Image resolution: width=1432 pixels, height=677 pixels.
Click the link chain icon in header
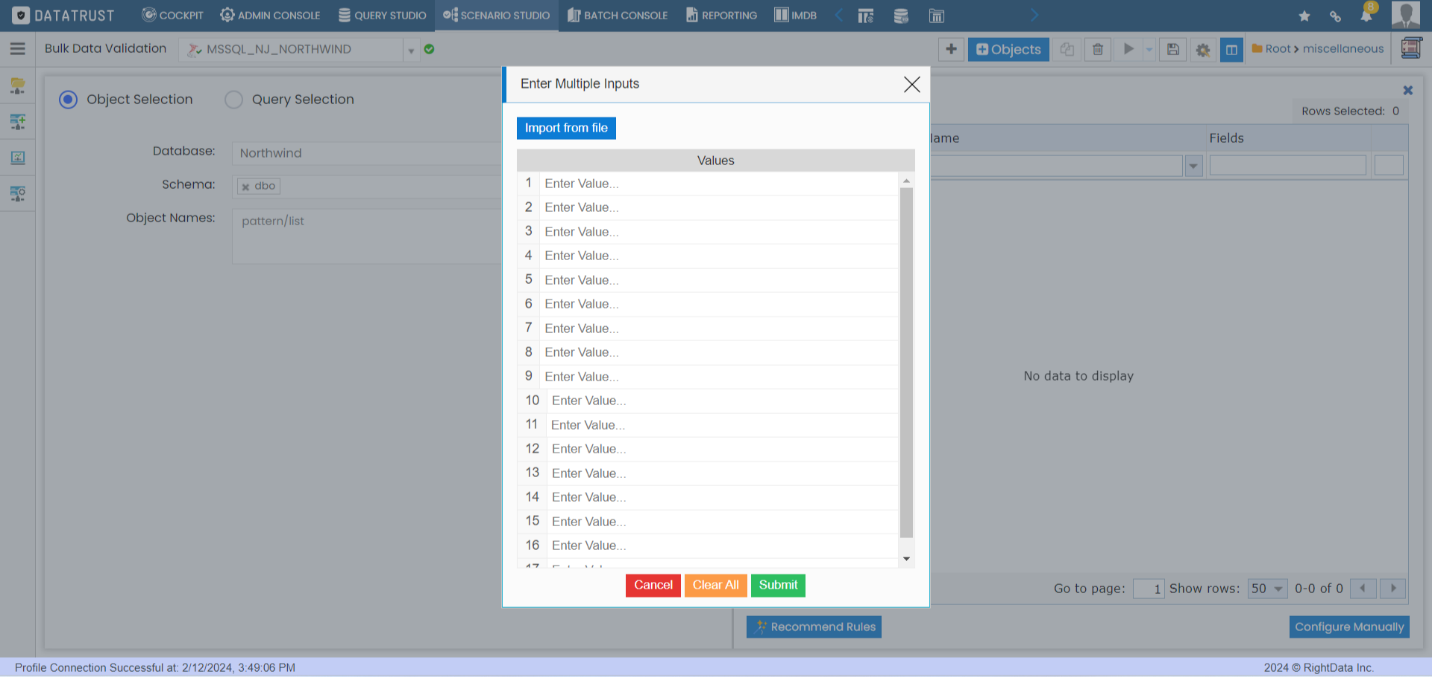coord(1335,16)
